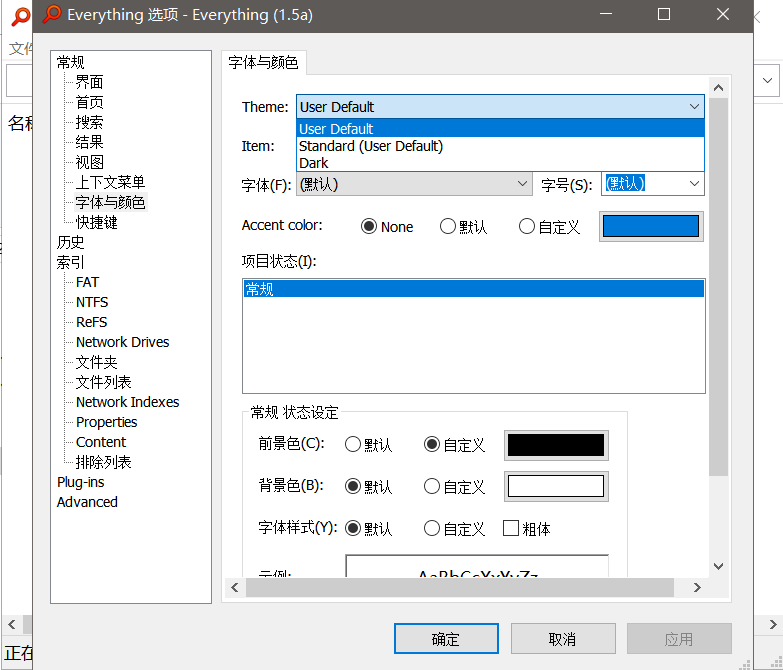Maximize the Everything options dialog
This screenshot has height=670, width=783.
pyautogui.click(x=664, y=14)
